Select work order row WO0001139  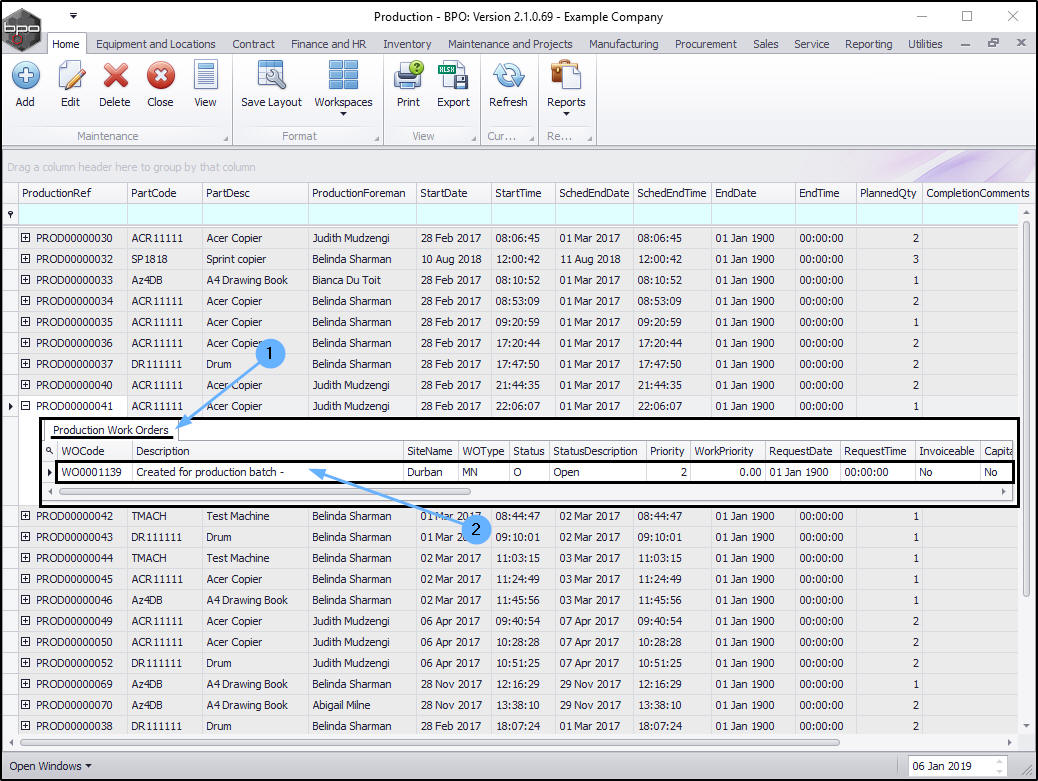(x=91, y=472)
